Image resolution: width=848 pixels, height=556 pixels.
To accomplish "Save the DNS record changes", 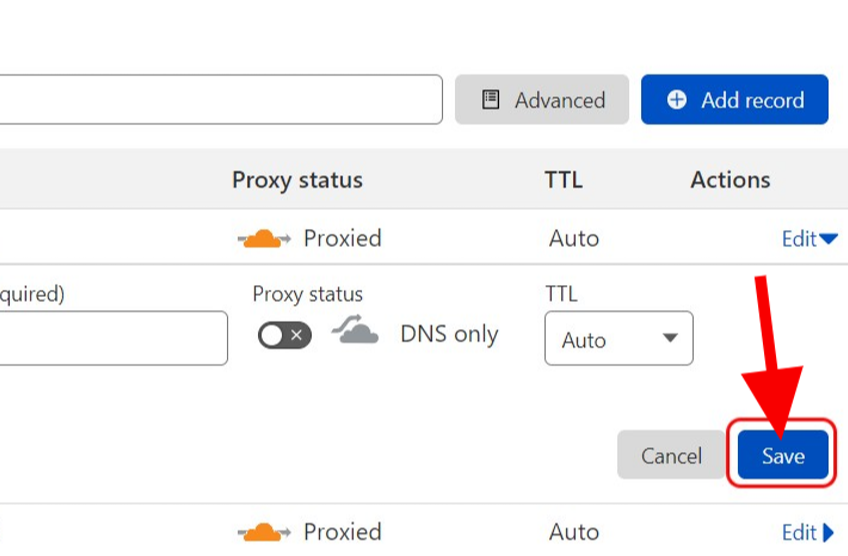I will click(783, 456).
